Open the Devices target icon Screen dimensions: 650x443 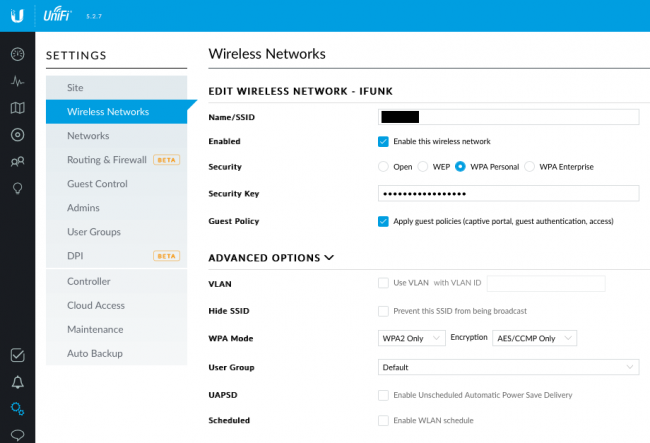(x=17, y=135)
